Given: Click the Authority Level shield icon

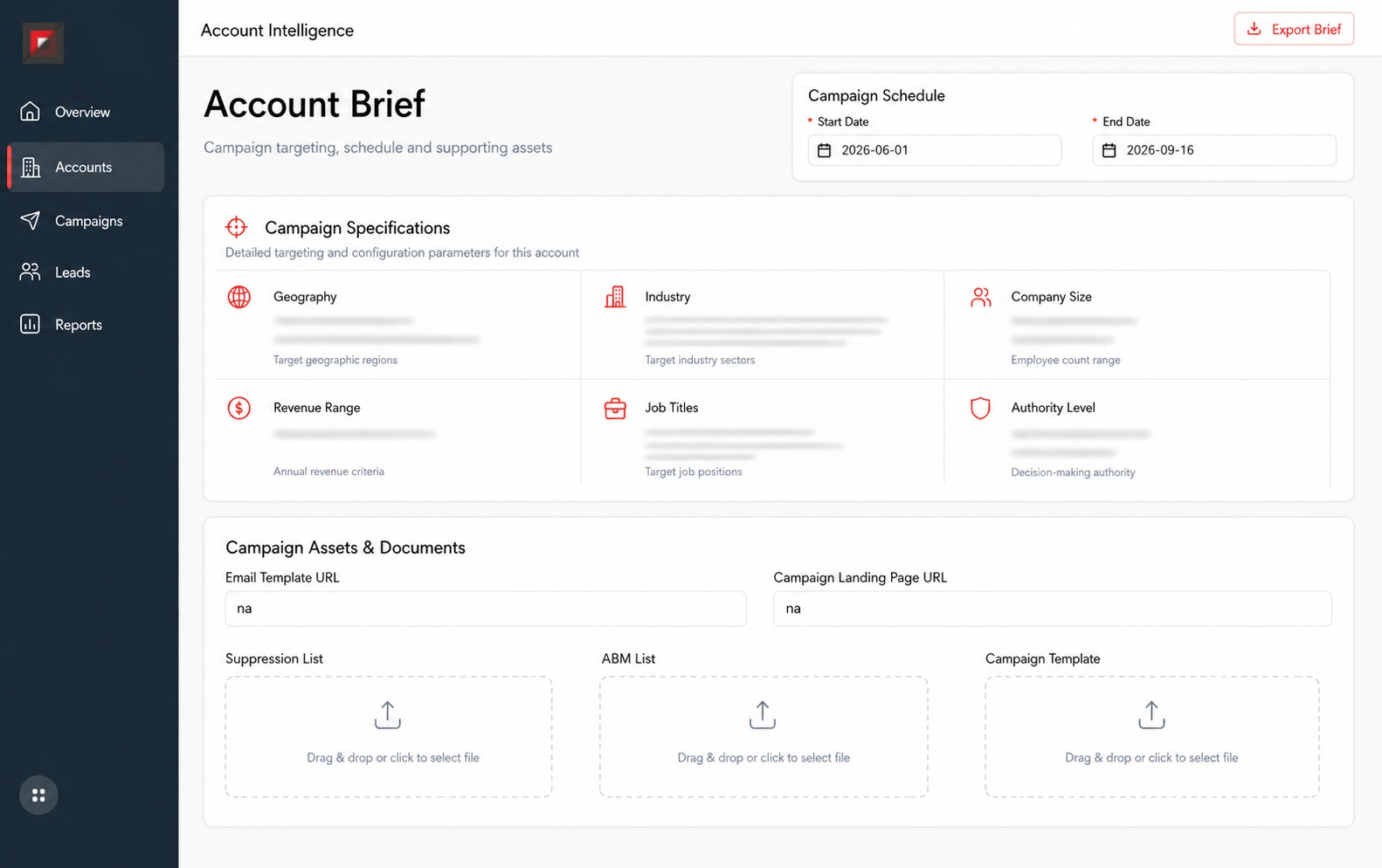Looking at the screenshot, I should [x=981, y=408].
